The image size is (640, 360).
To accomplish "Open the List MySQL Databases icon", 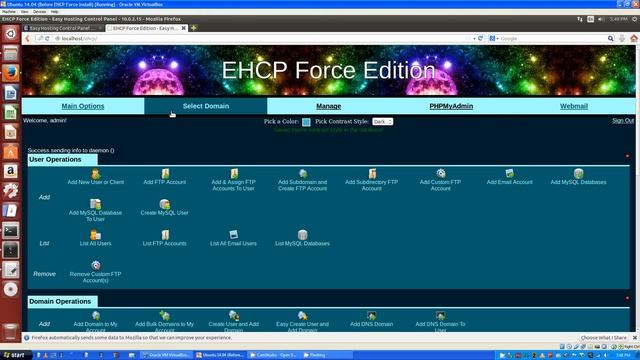I will 302,235.
